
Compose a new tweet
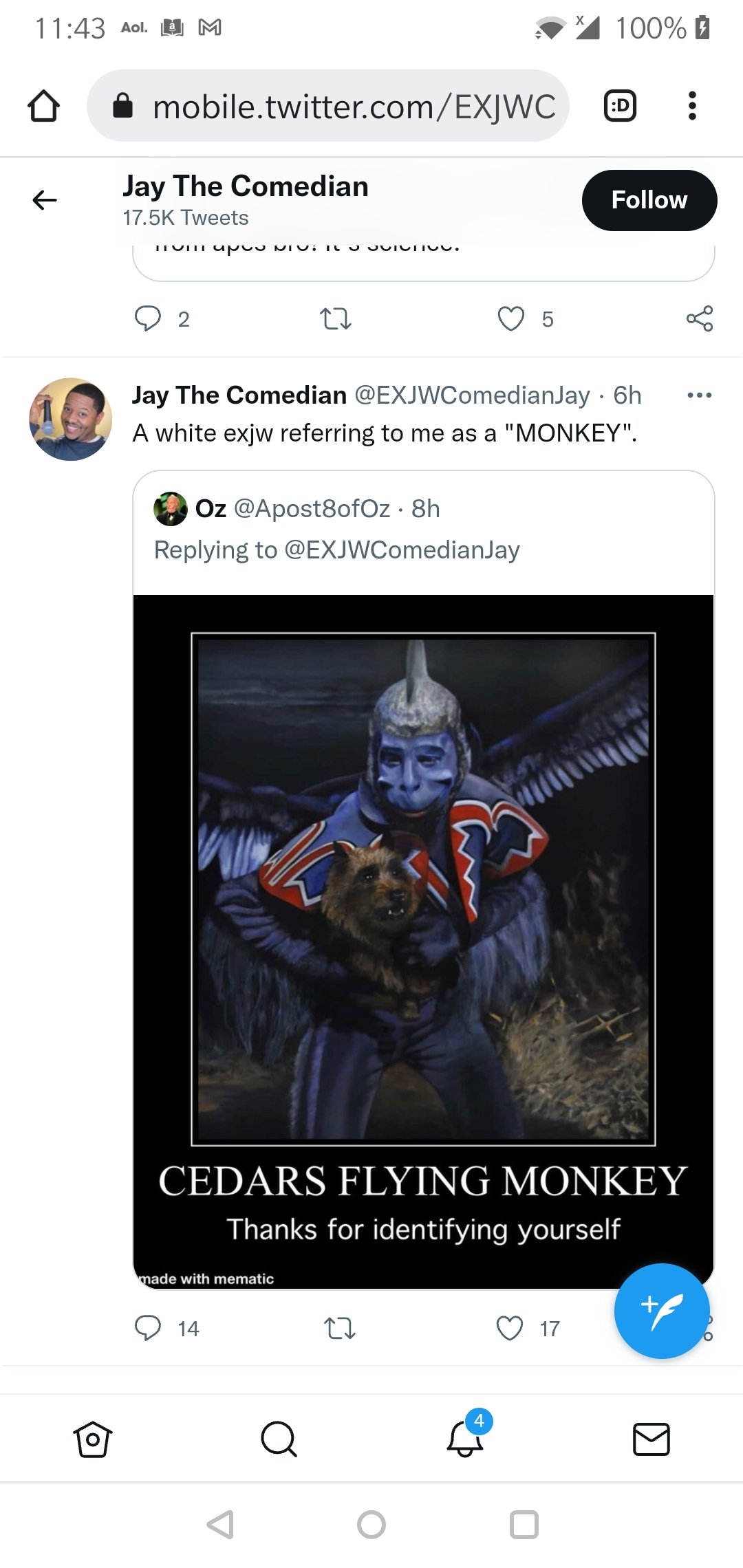[x=662, y=1311]
